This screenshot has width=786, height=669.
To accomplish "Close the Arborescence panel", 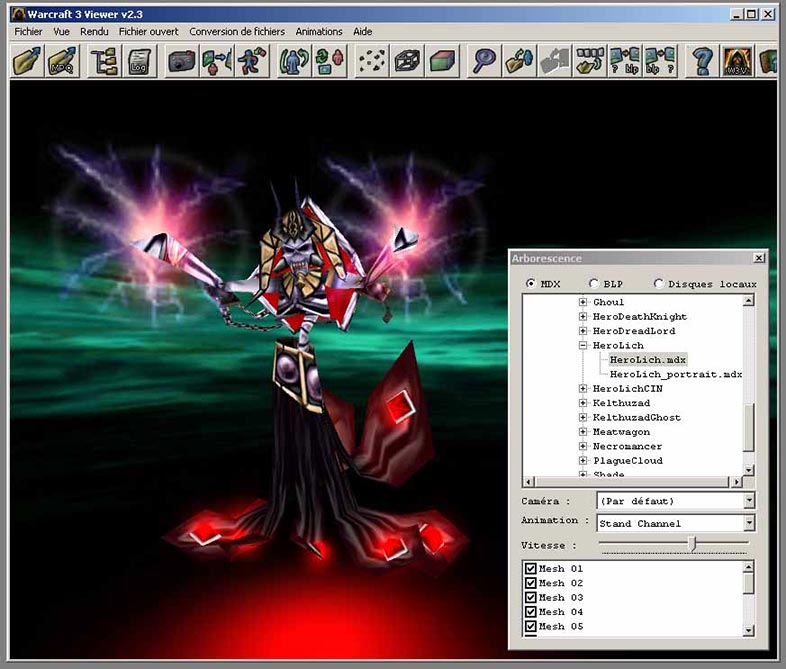I will [x=759, y=258].
